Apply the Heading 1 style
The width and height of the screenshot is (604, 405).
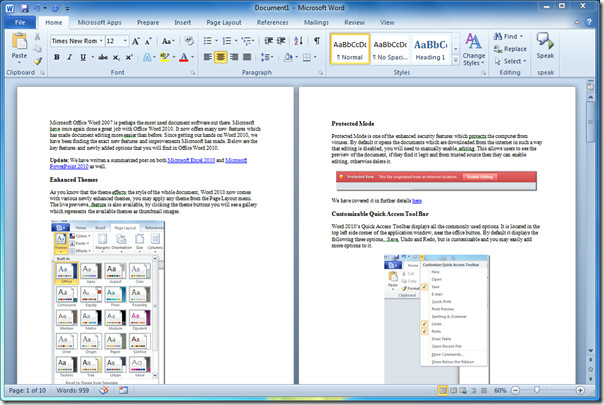pos(430,49)
